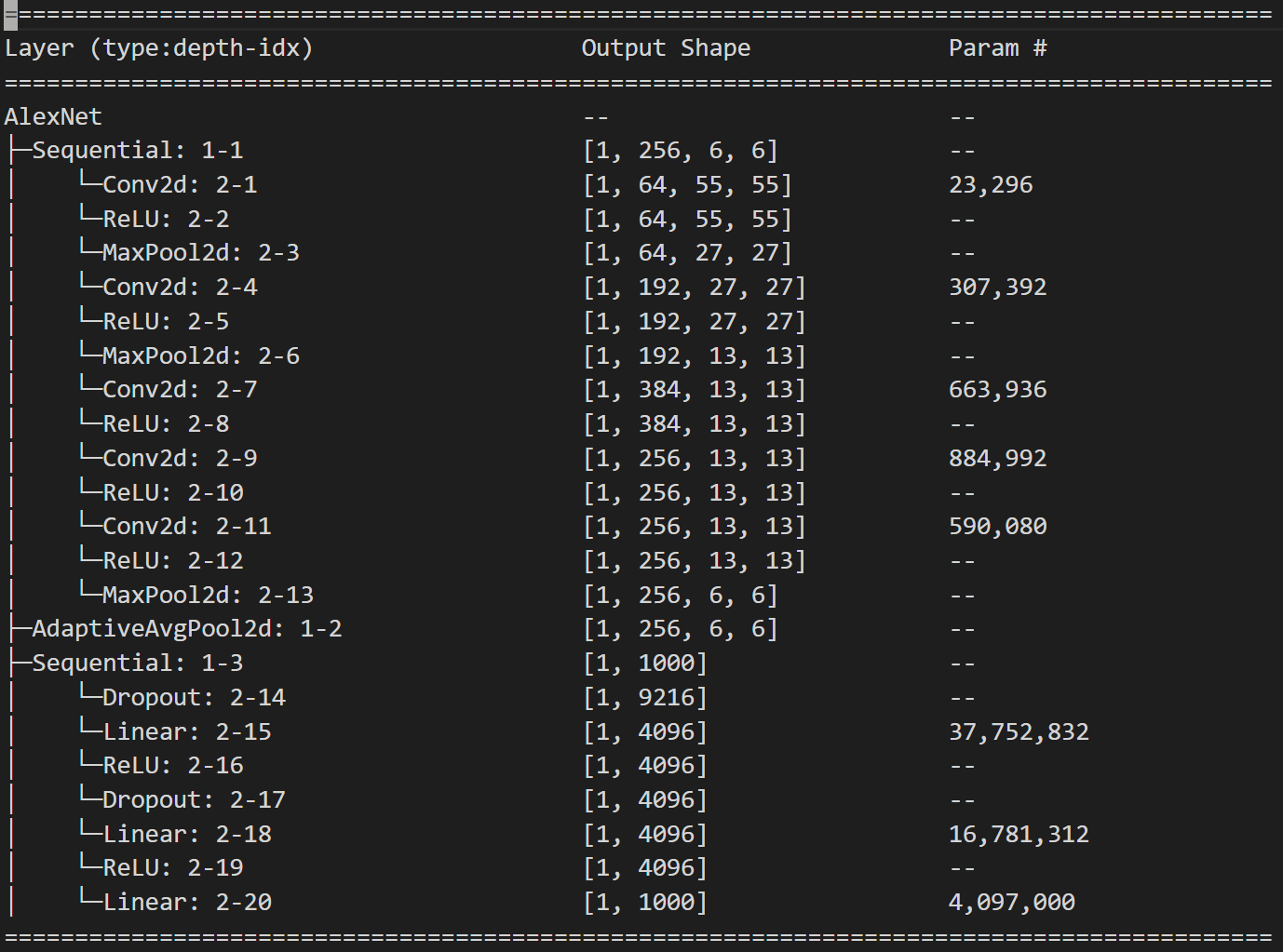Click the Conv2d: 2-4 layer name
This screenshot has height=952, width=1283.
[x=179, y=288]
